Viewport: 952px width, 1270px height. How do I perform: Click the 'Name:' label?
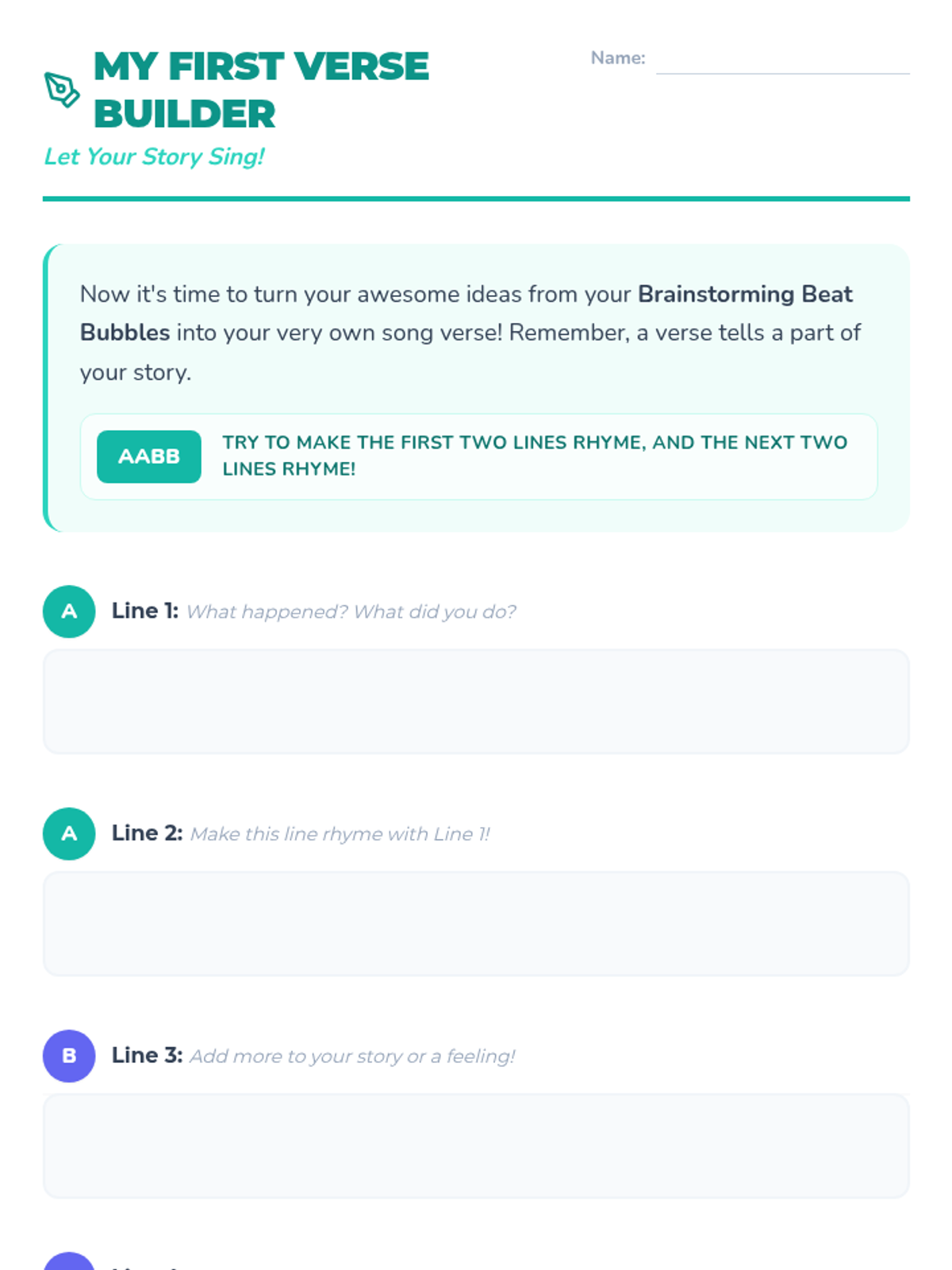618,58
